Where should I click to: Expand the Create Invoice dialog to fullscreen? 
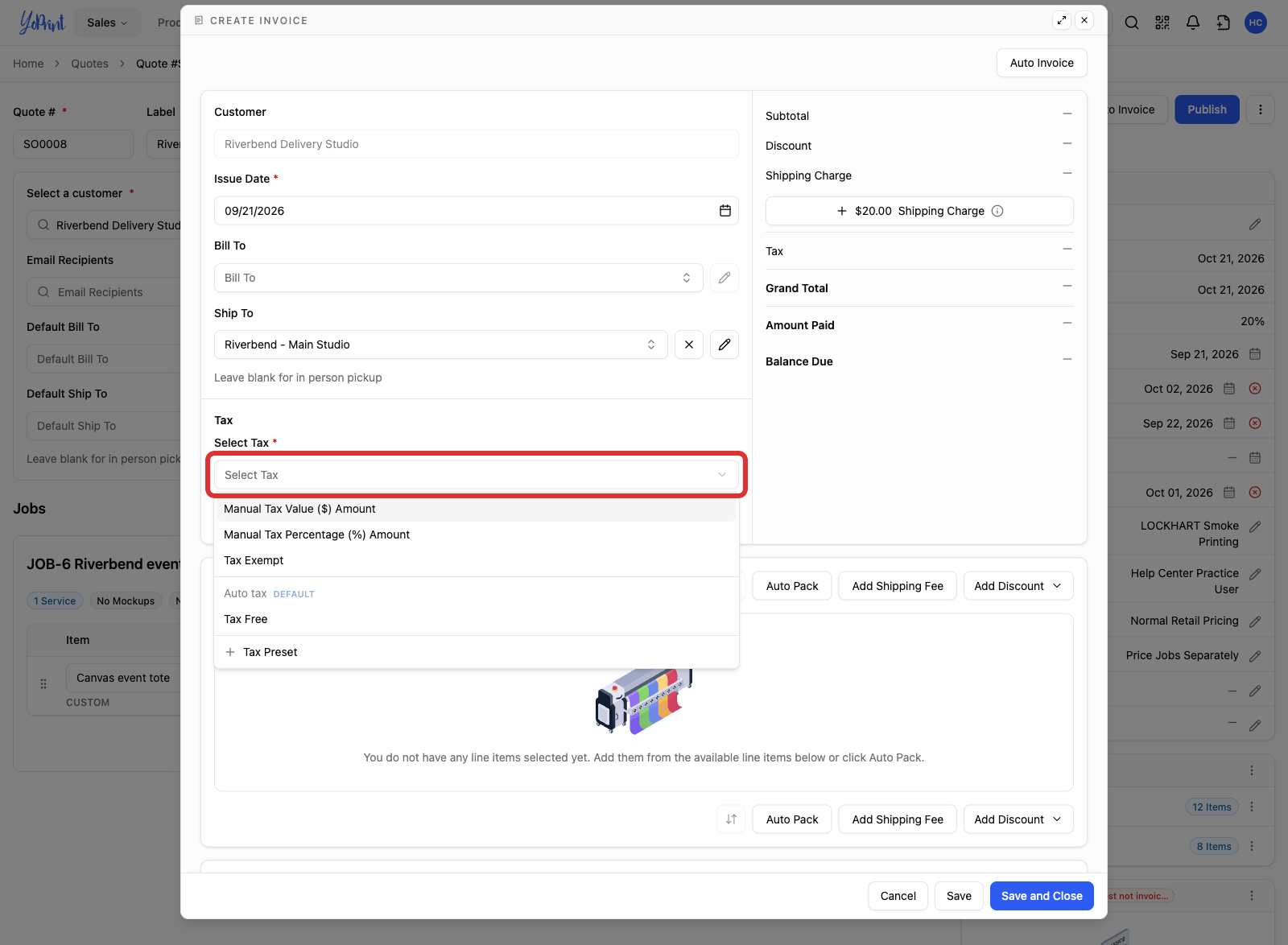click(1062, 20)
